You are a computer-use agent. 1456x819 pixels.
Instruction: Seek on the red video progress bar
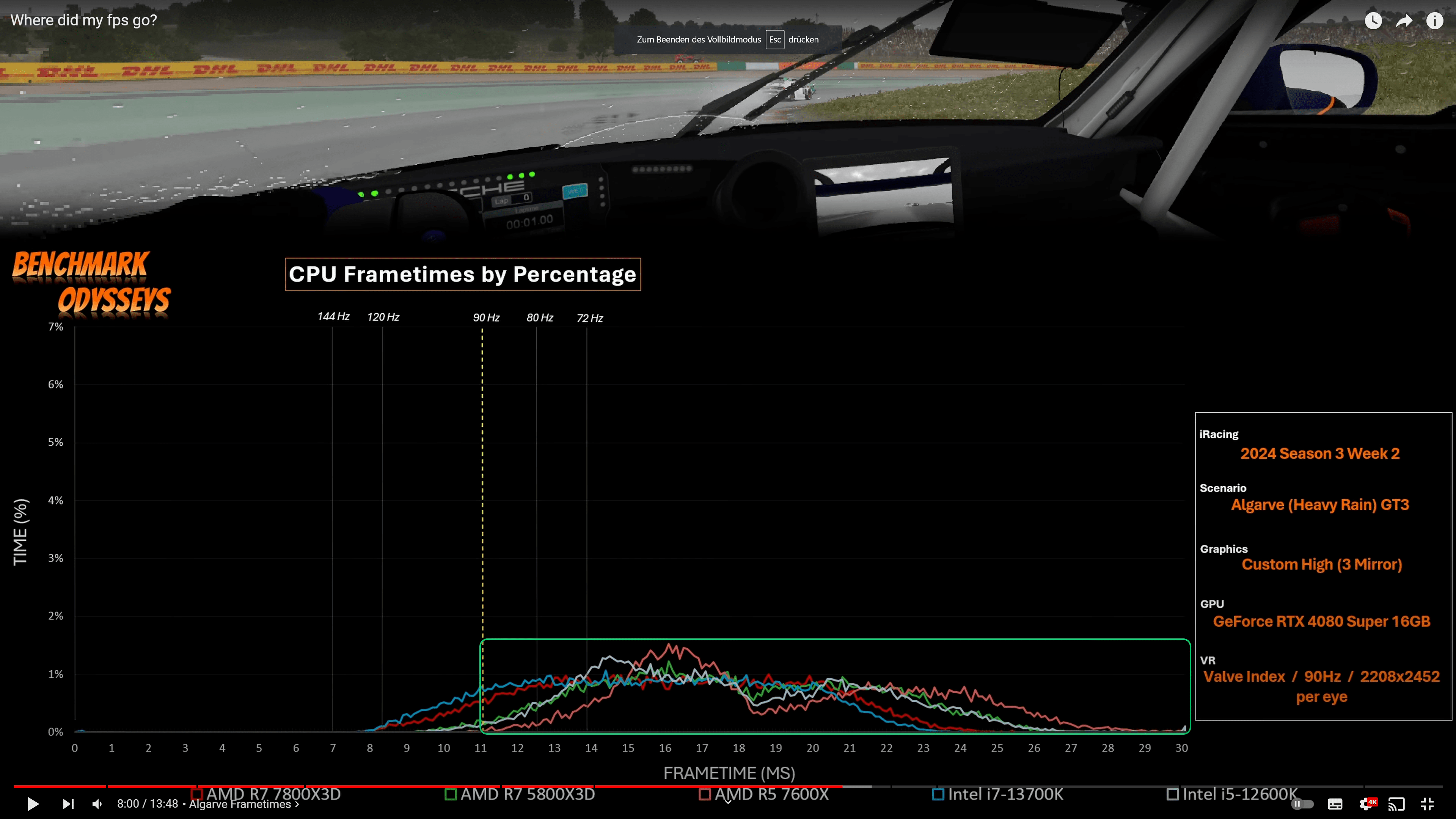coord(427,786)
